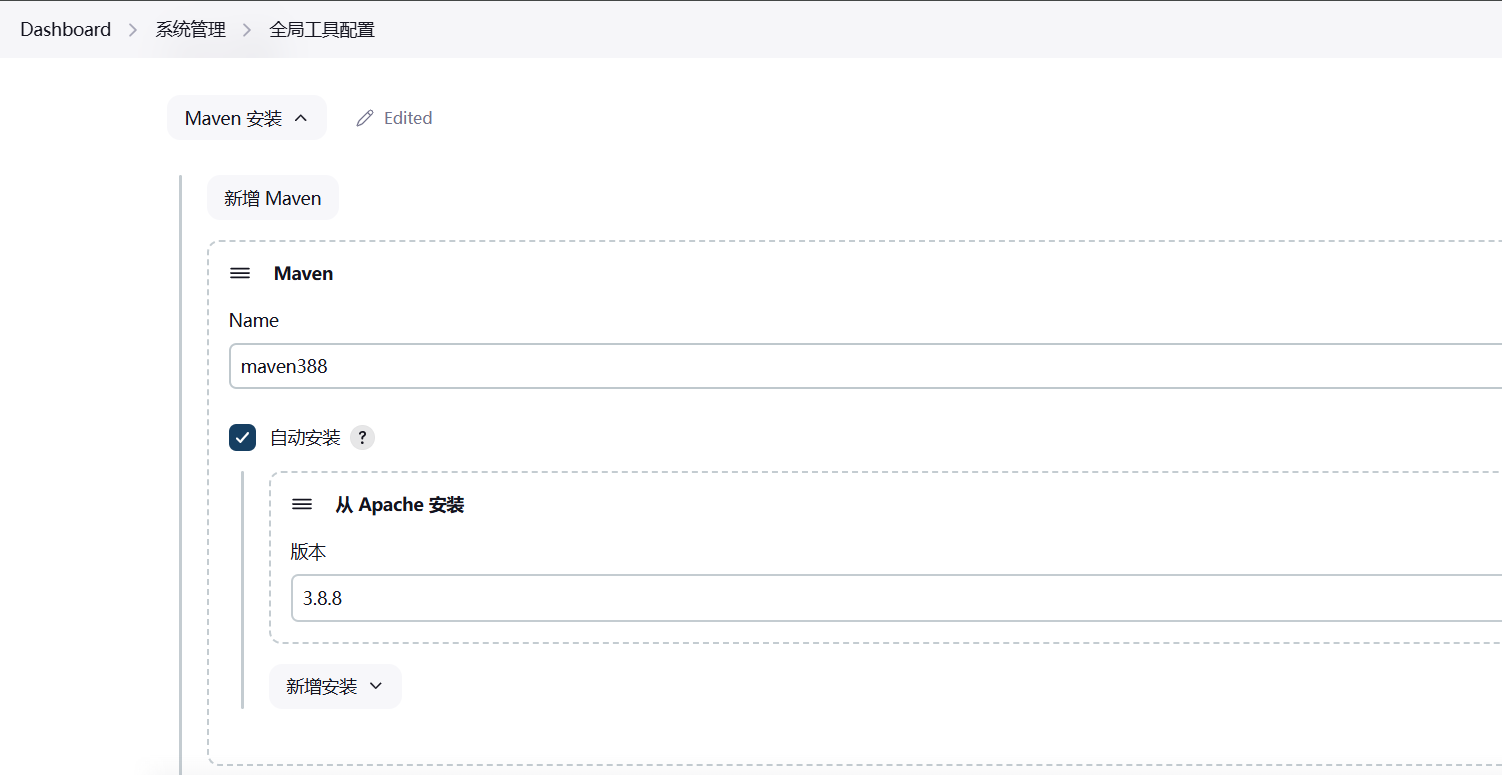Click the 版本 field label

(x=308, y=552)
